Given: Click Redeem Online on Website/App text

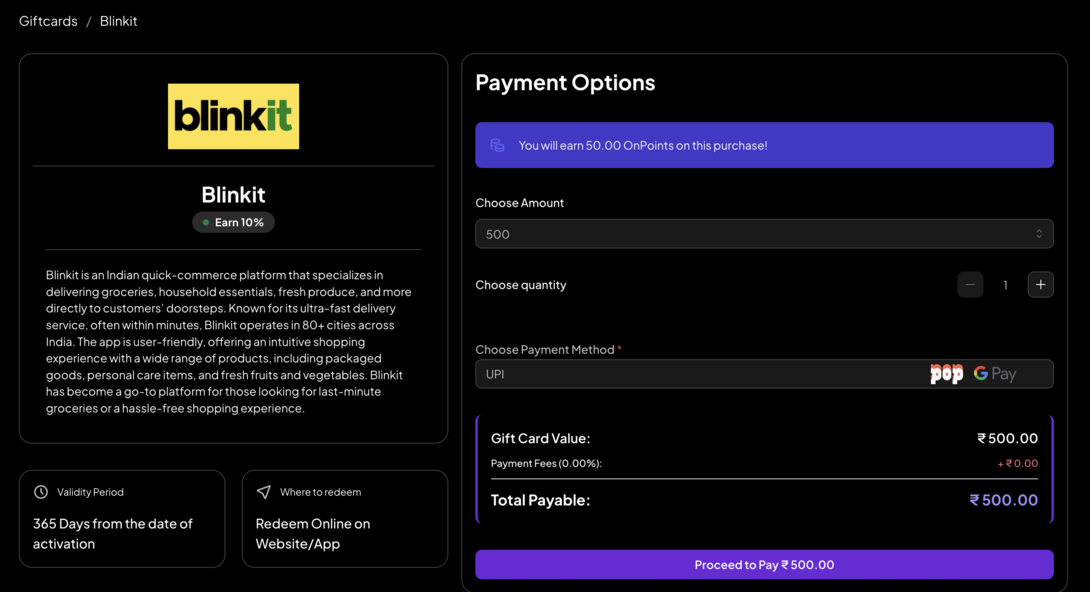Looking at the screenshot, I should (x=313, y=534).
